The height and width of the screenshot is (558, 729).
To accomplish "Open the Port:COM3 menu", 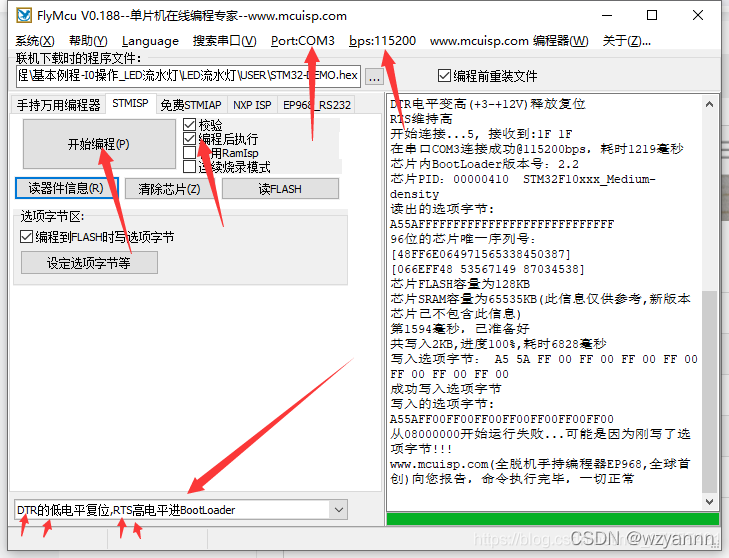I will (x=303, y=41).
